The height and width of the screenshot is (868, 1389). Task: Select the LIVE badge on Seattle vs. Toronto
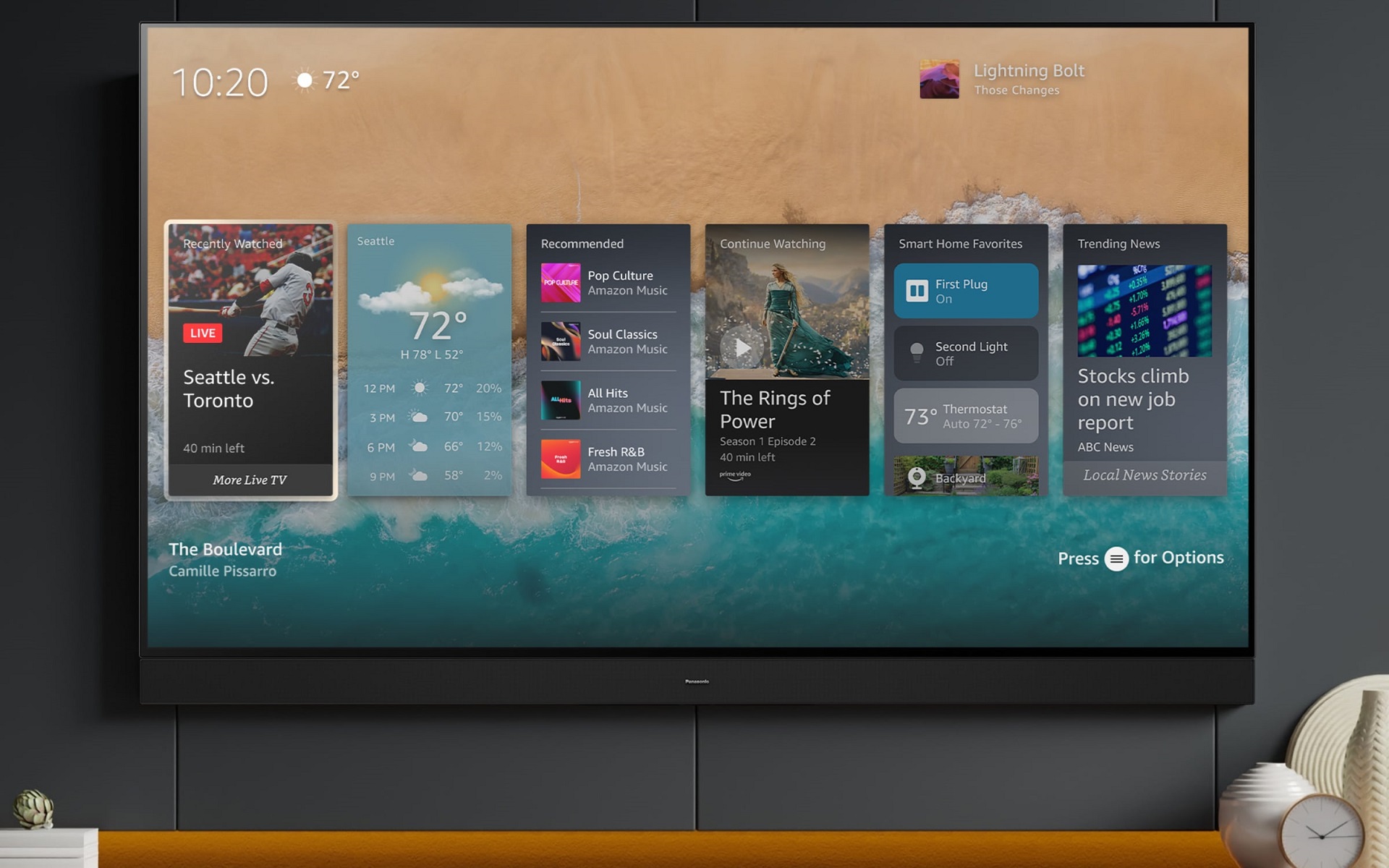(203, 333)
